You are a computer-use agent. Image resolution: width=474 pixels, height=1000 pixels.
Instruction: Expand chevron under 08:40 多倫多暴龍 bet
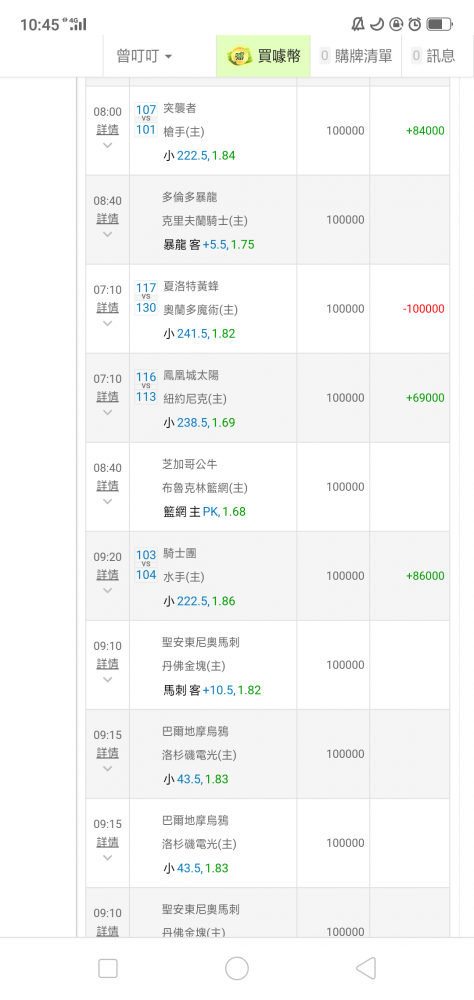pyautogui.click(x=107, y=234)
